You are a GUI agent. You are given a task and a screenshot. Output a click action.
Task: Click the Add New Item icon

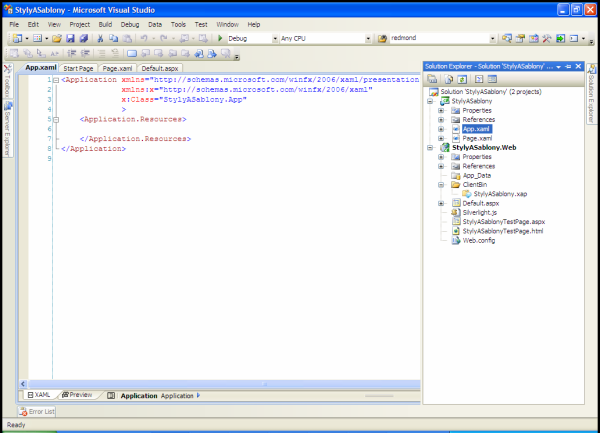click(x=38, y=38)
